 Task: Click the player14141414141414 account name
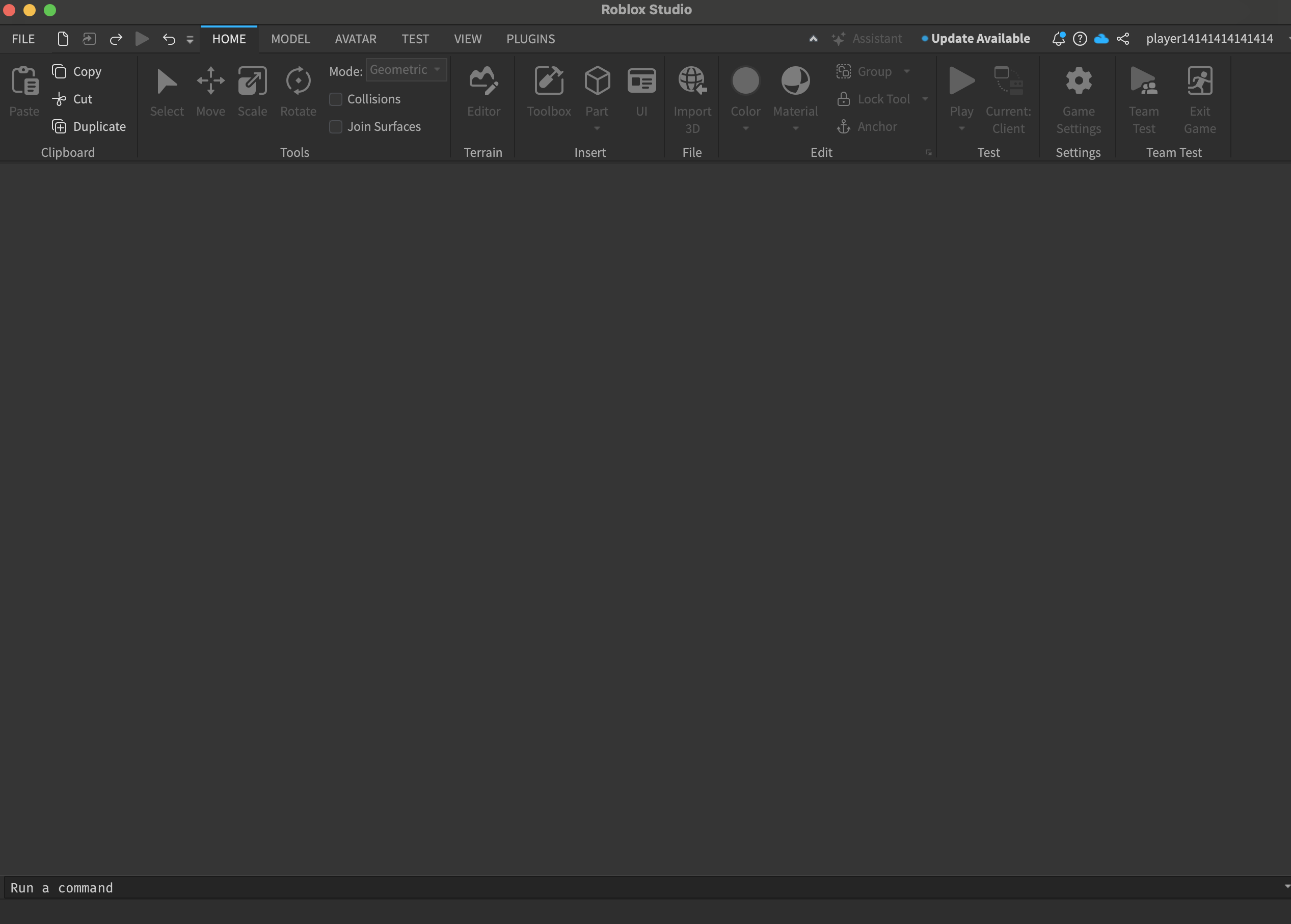click(1209, 39)
